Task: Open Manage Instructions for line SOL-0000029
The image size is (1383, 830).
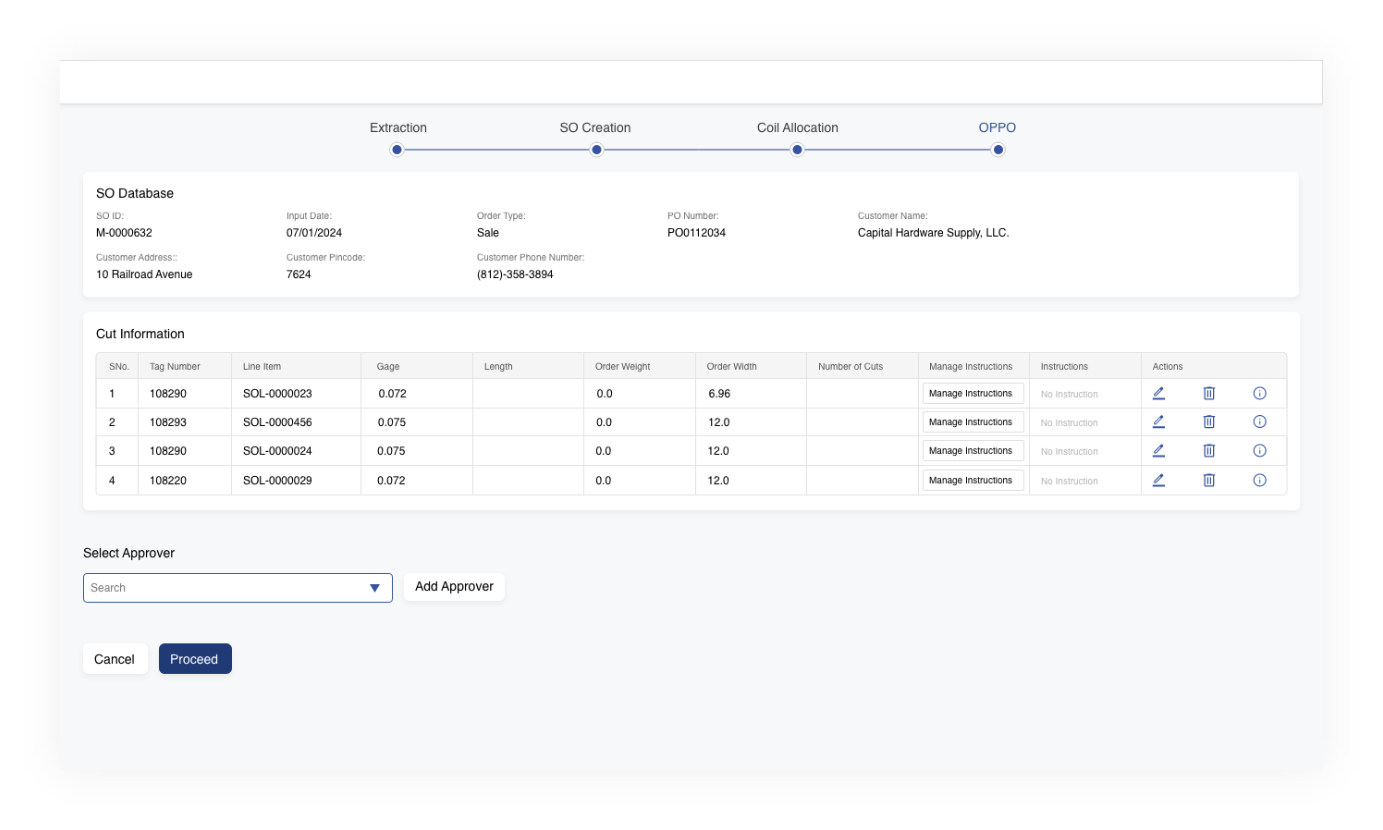Action: [972, 480]
